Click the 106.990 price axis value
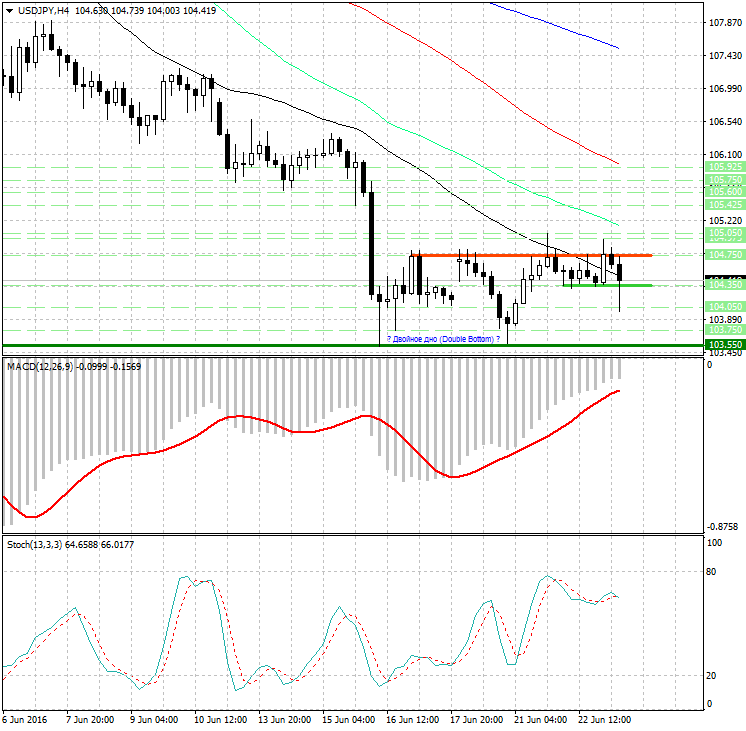The height and width of the screenshot is (731, 746). [x=725, y=89]
